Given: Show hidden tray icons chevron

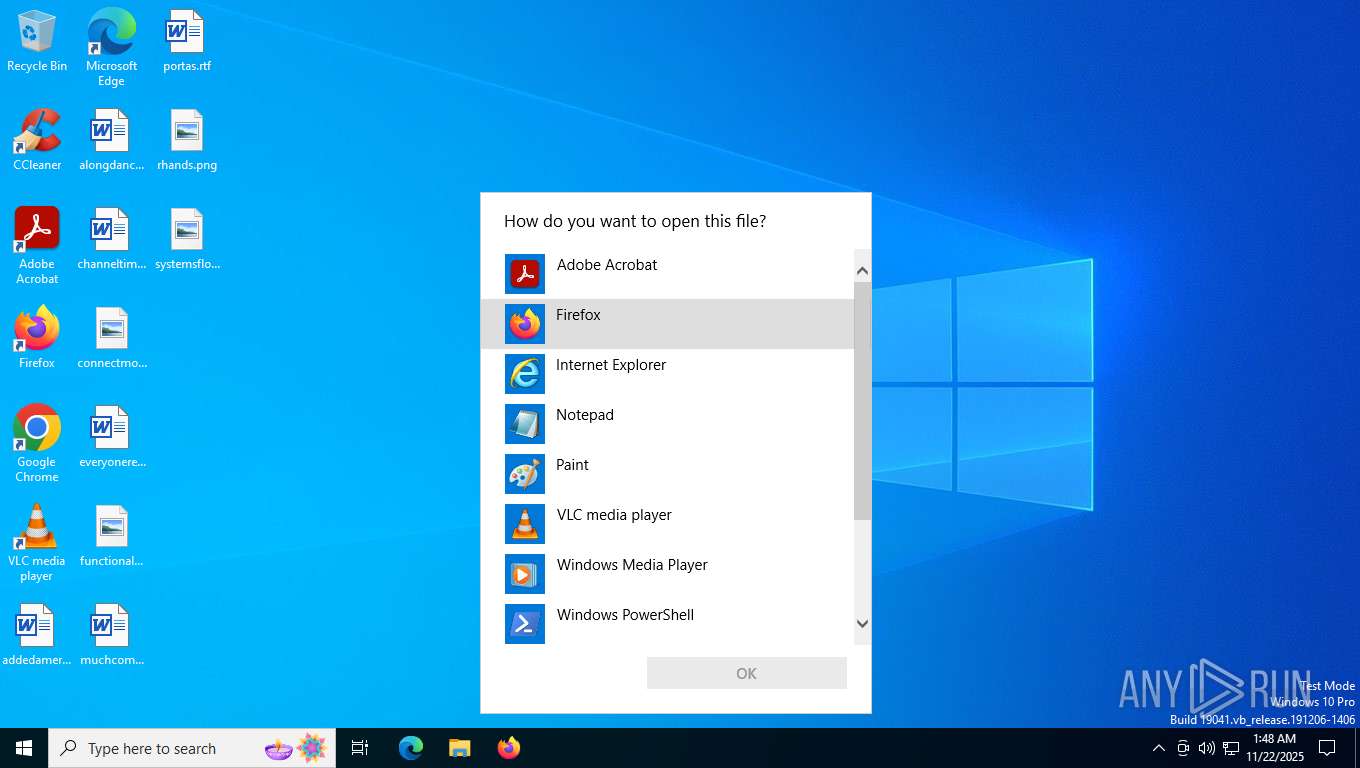Looking at the screenshot, I should tap(1159, 748).
